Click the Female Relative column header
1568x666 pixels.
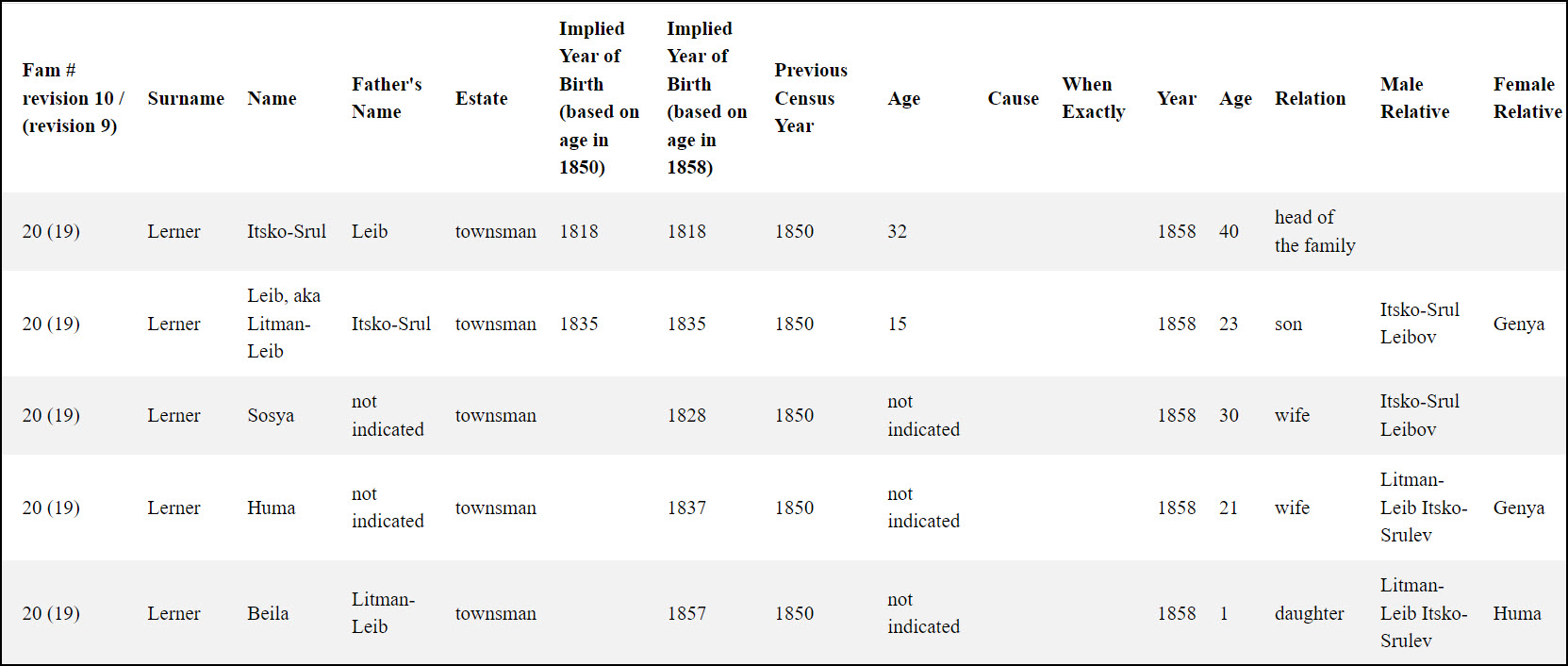(1527, 98)
